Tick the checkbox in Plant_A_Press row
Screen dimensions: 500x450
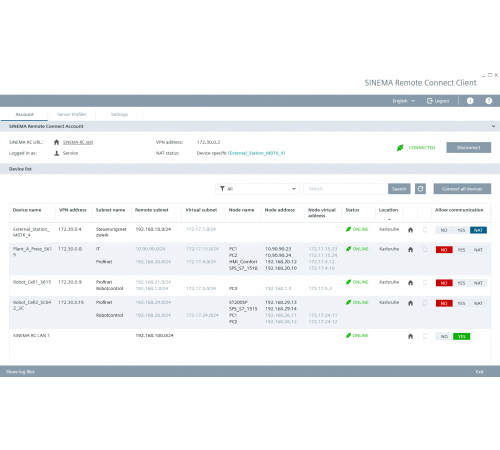point(425,249)
